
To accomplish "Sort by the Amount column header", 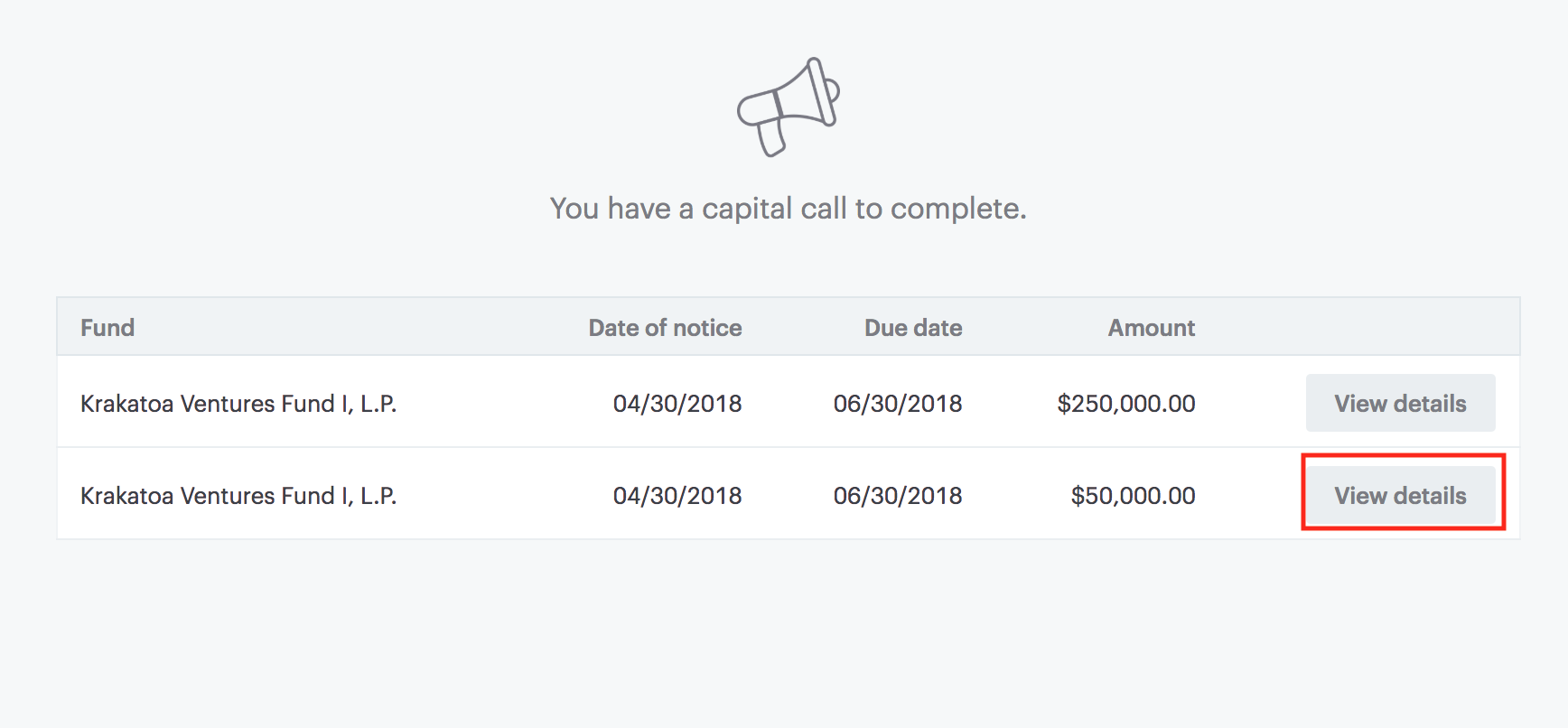I will coord(1151,328).
